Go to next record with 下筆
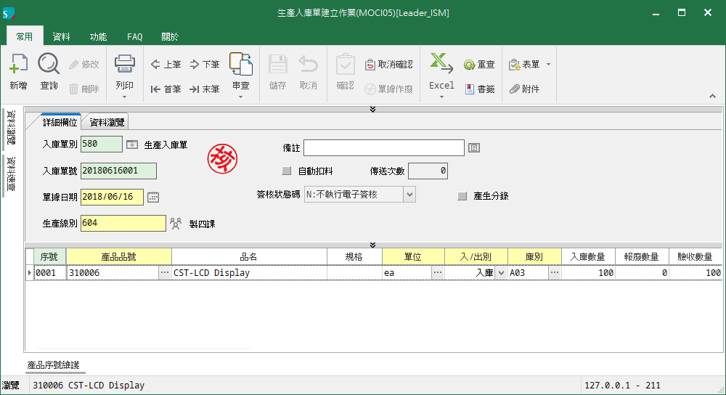The height and width of the screenshot is (395, 726). (x=205, y=64)
